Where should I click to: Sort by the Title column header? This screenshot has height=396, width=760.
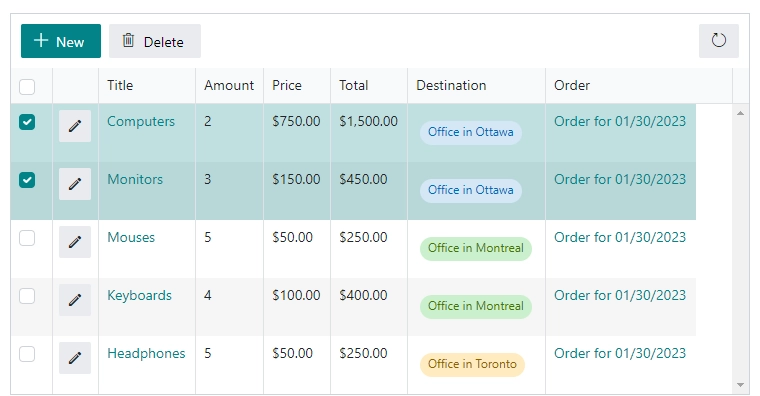click(x=120, y=85)
